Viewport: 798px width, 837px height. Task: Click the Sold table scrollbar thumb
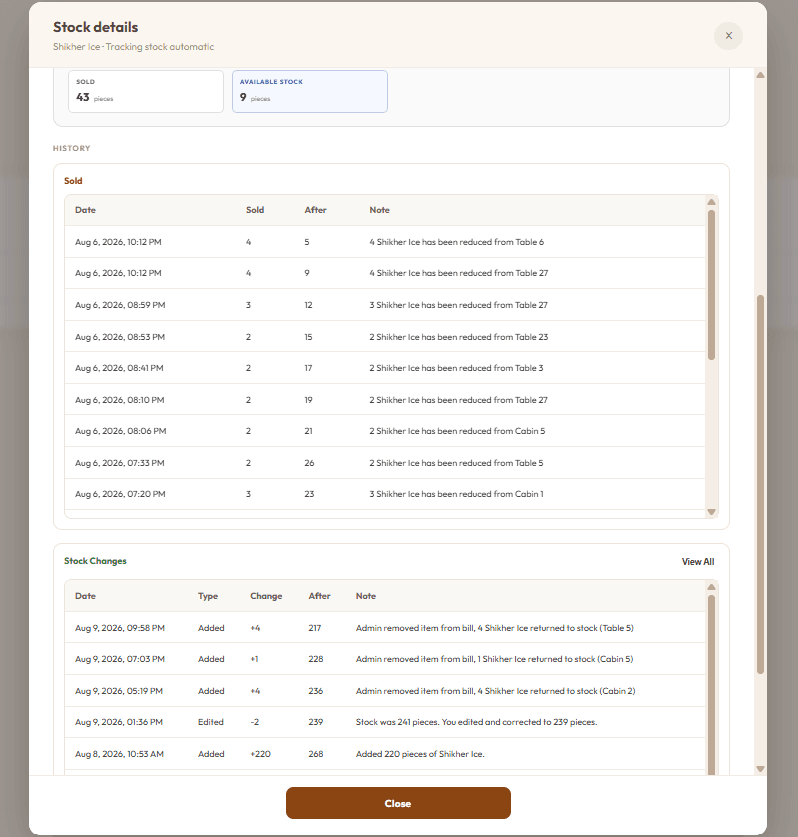coord(711,285)
